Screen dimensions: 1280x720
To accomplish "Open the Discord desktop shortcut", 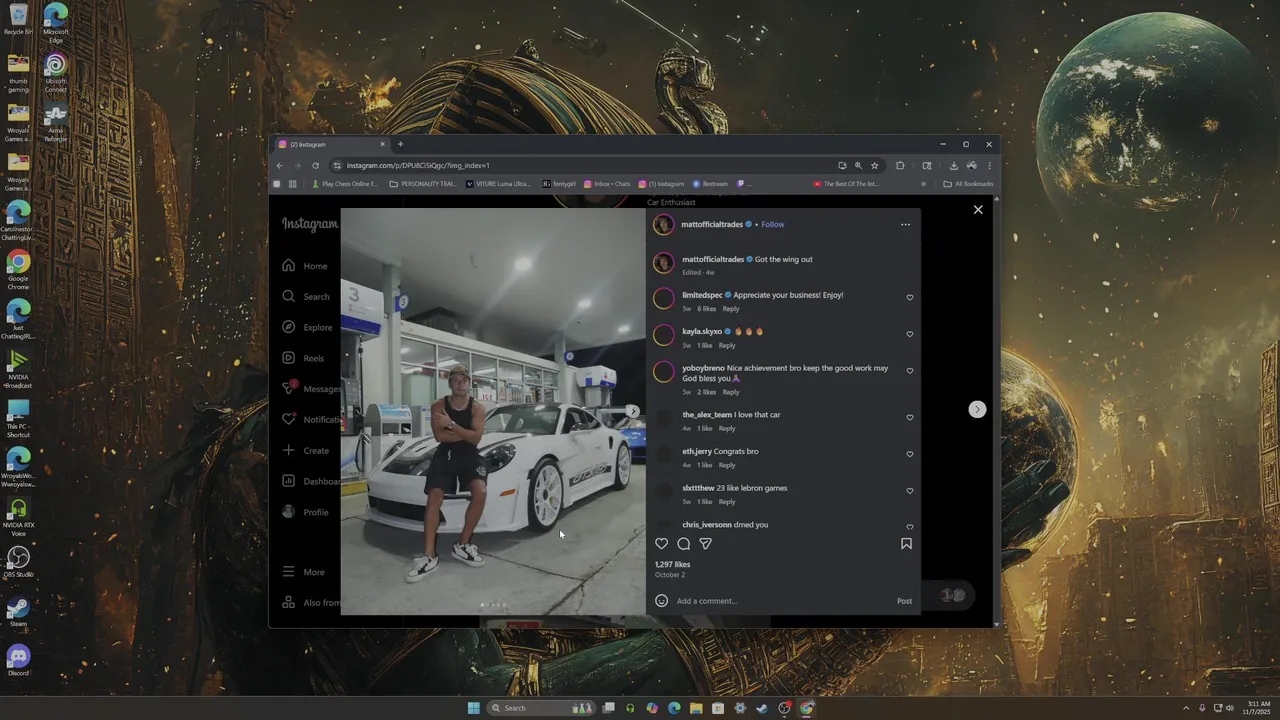I will tap(18, 660).
